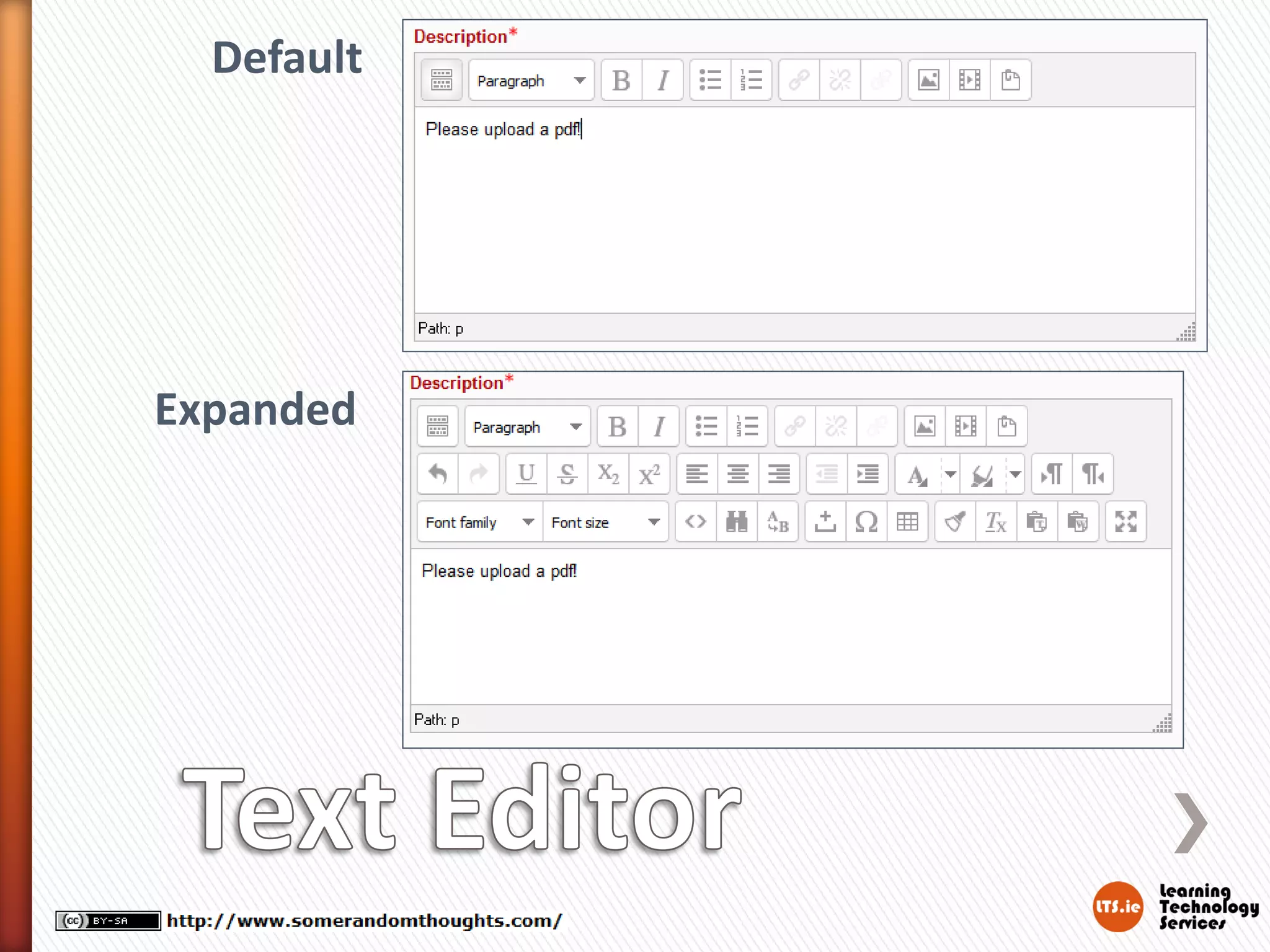Click CC BY-SA license badge
This screenshot has height=952, width=1270.
pos(108,921)
